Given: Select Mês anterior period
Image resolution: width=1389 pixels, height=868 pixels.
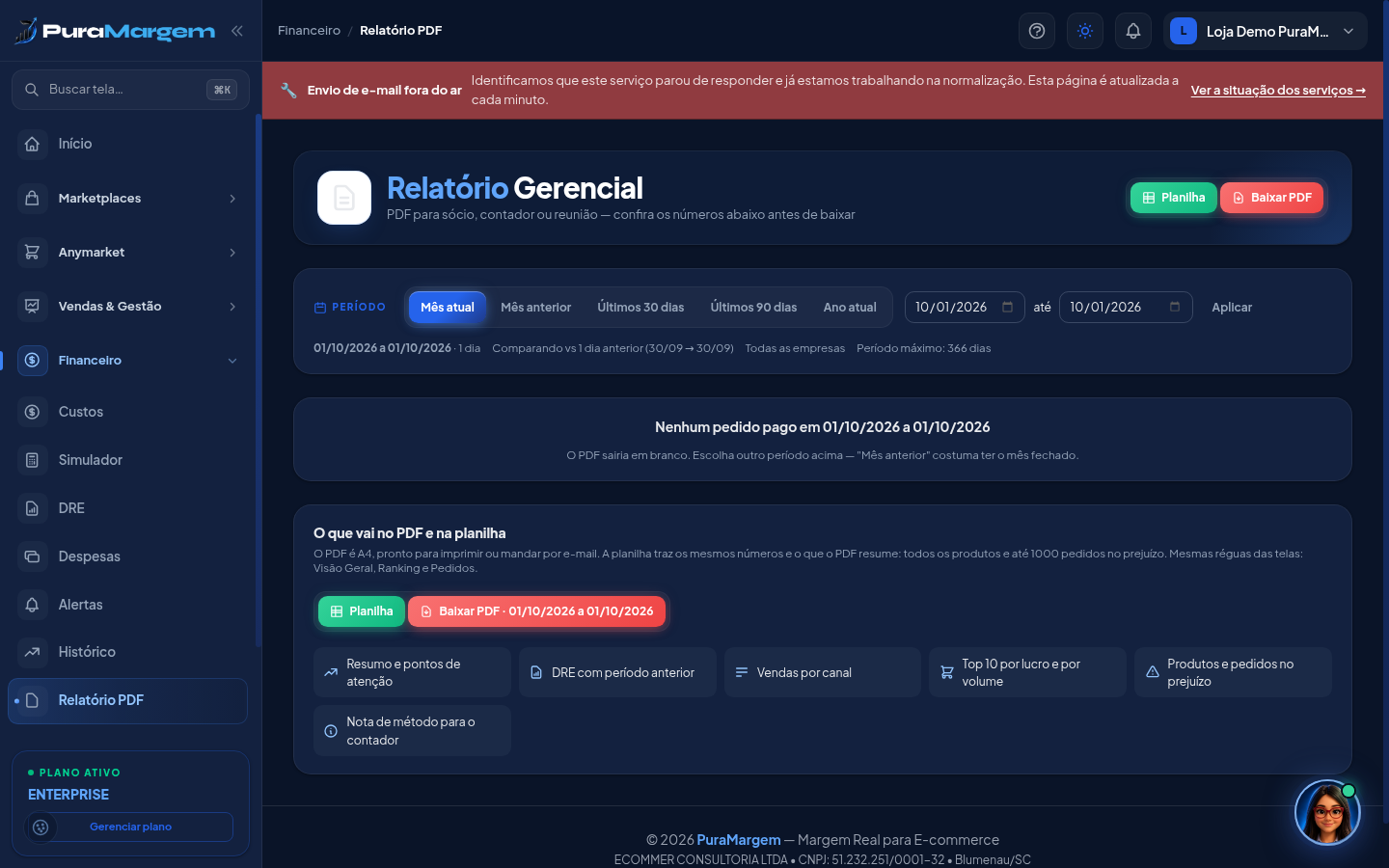Looking at the screenshot, I should (536, 308).
